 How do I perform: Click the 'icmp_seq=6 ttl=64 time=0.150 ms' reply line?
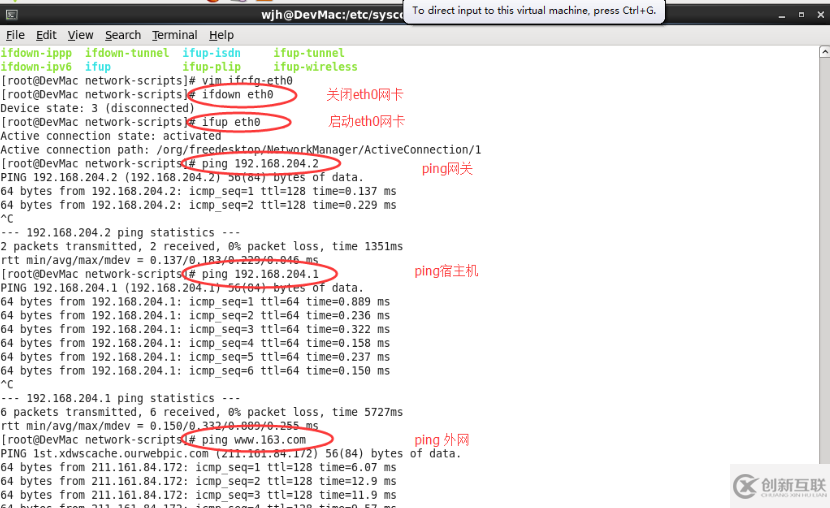click(195, 370)
